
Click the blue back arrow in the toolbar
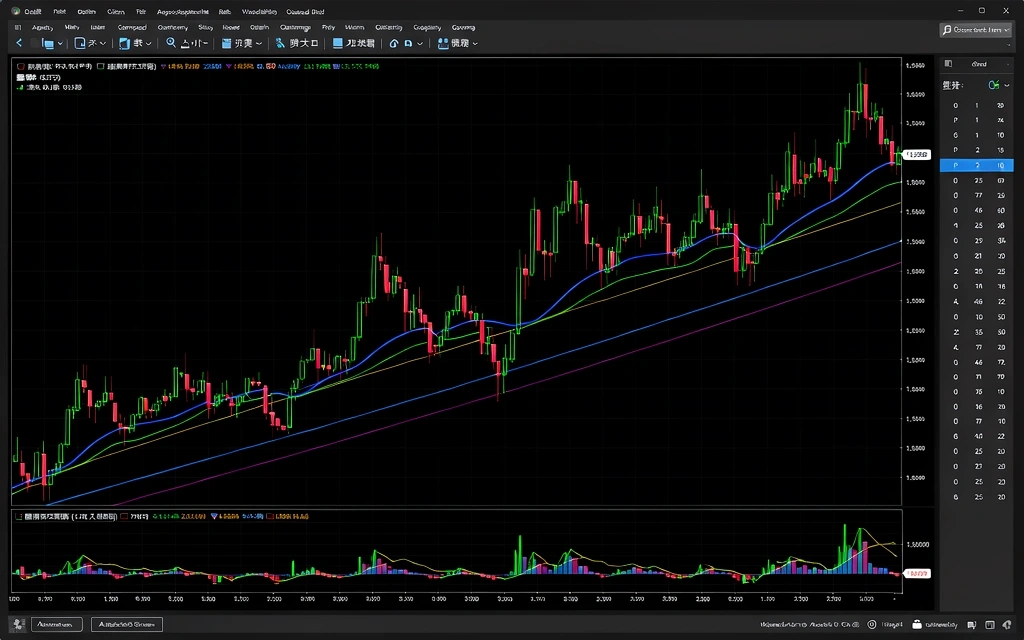click(18, 44)
